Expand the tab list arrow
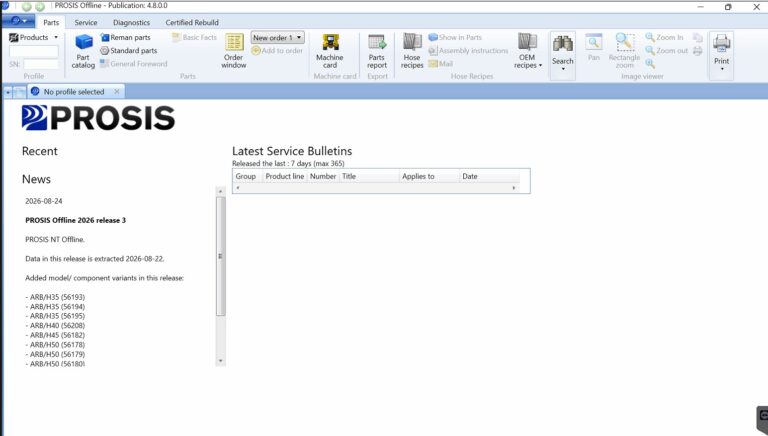768x436 pixels. tap(8, 92)
